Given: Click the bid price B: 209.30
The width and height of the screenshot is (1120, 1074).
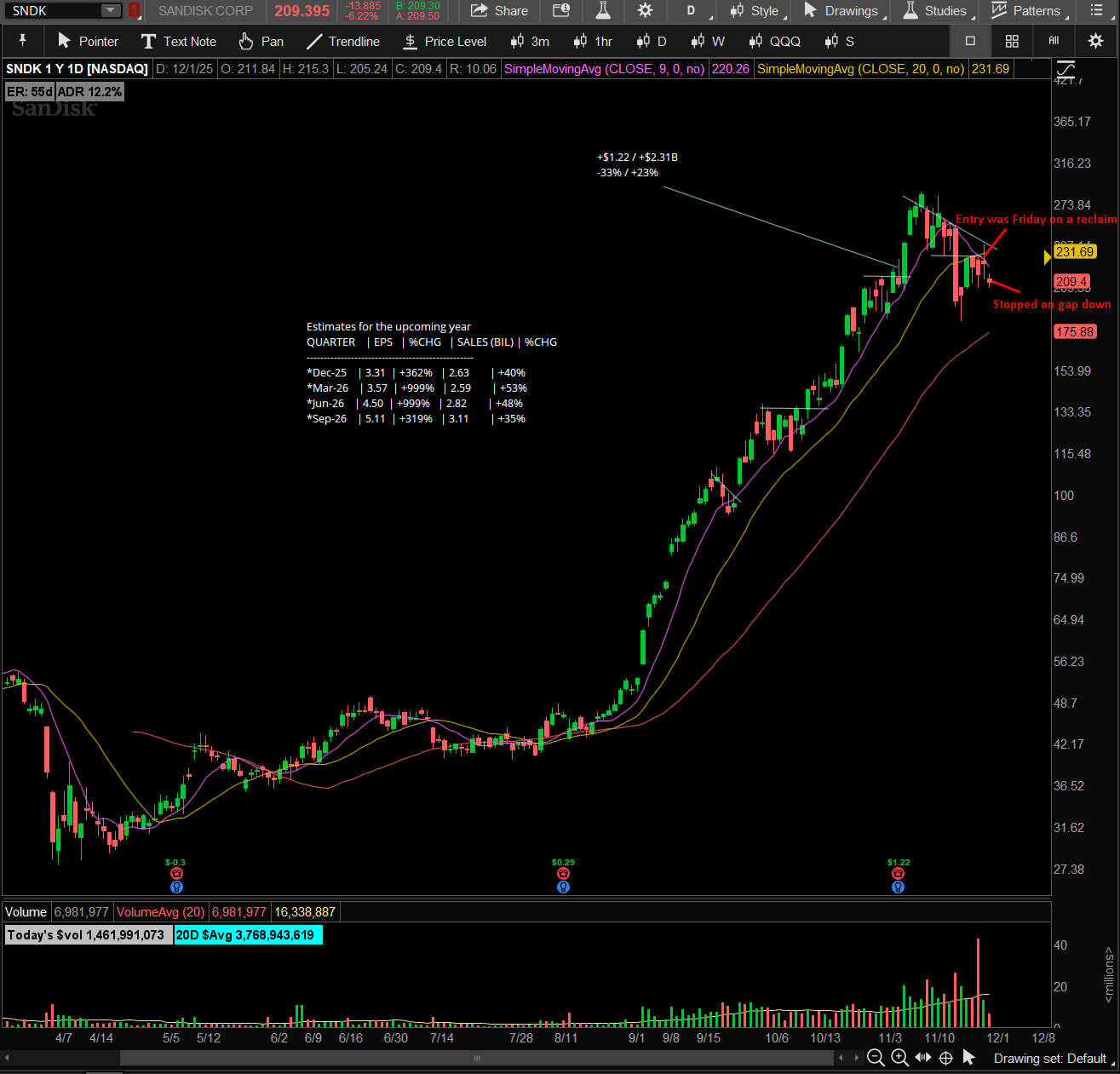Looking at the screenshot, I should pyautogui.click(x=417, y=6).
